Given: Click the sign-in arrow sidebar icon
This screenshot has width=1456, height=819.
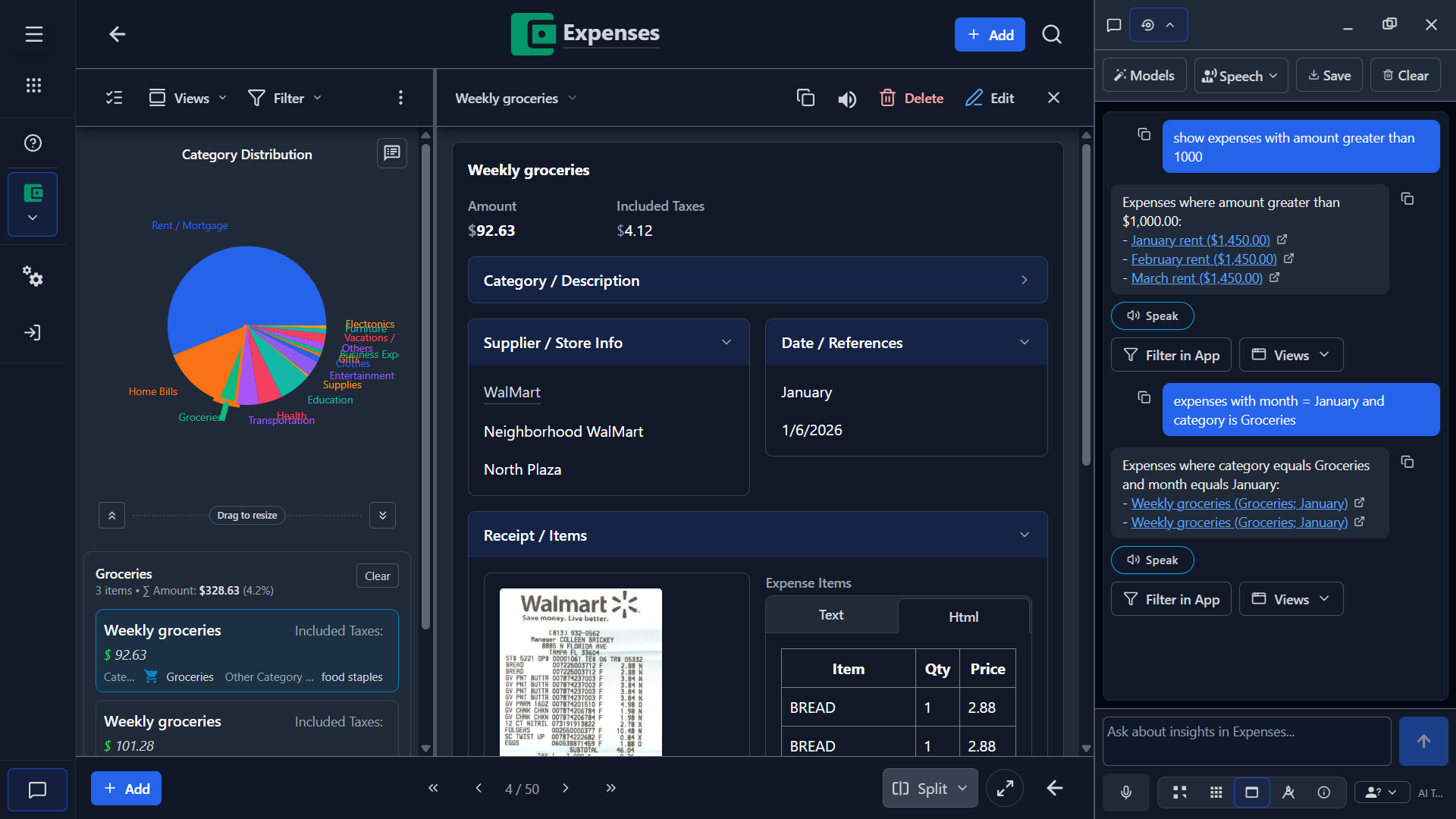Looking at the screenshot, I should click(33, 332).
